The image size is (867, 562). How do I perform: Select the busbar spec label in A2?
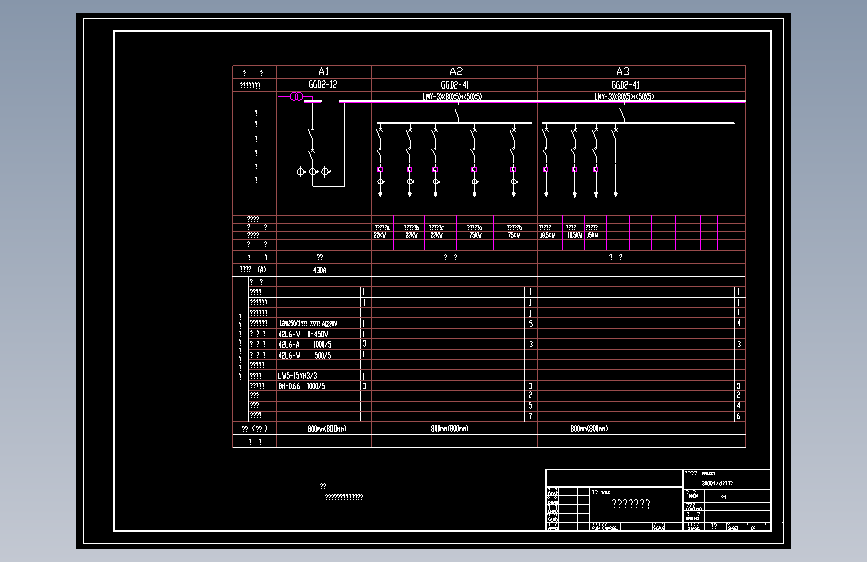452,96
